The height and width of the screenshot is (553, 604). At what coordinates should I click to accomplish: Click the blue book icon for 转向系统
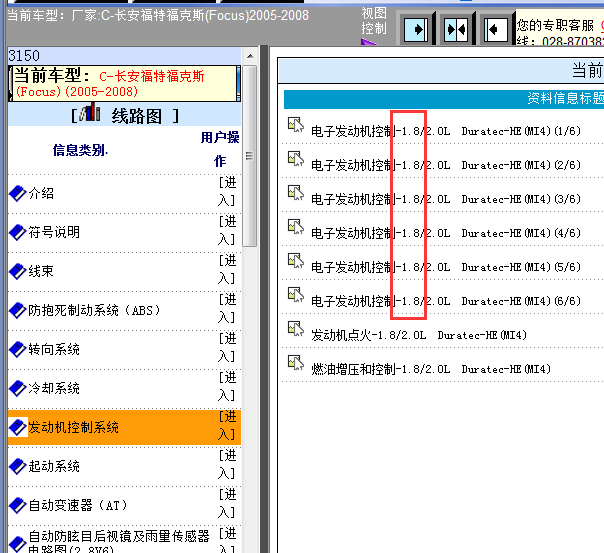point(17,349)
